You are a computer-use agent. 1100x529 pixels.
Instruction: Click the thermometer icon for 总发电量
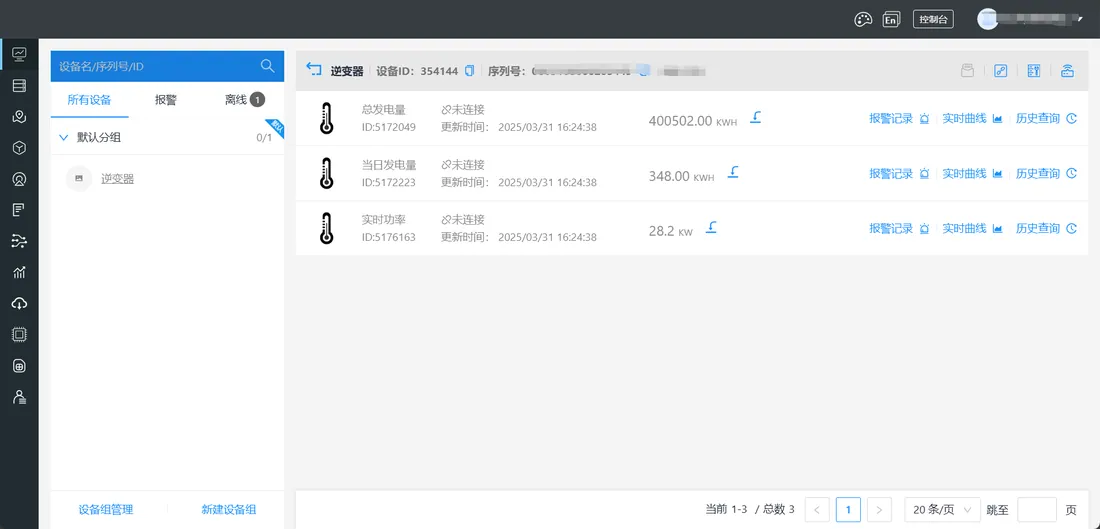[x=326, y=118]
